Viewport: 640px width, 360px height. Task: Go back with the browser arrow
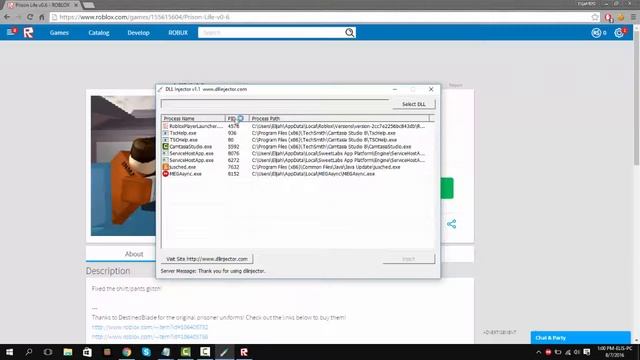(x=7, y=17)
